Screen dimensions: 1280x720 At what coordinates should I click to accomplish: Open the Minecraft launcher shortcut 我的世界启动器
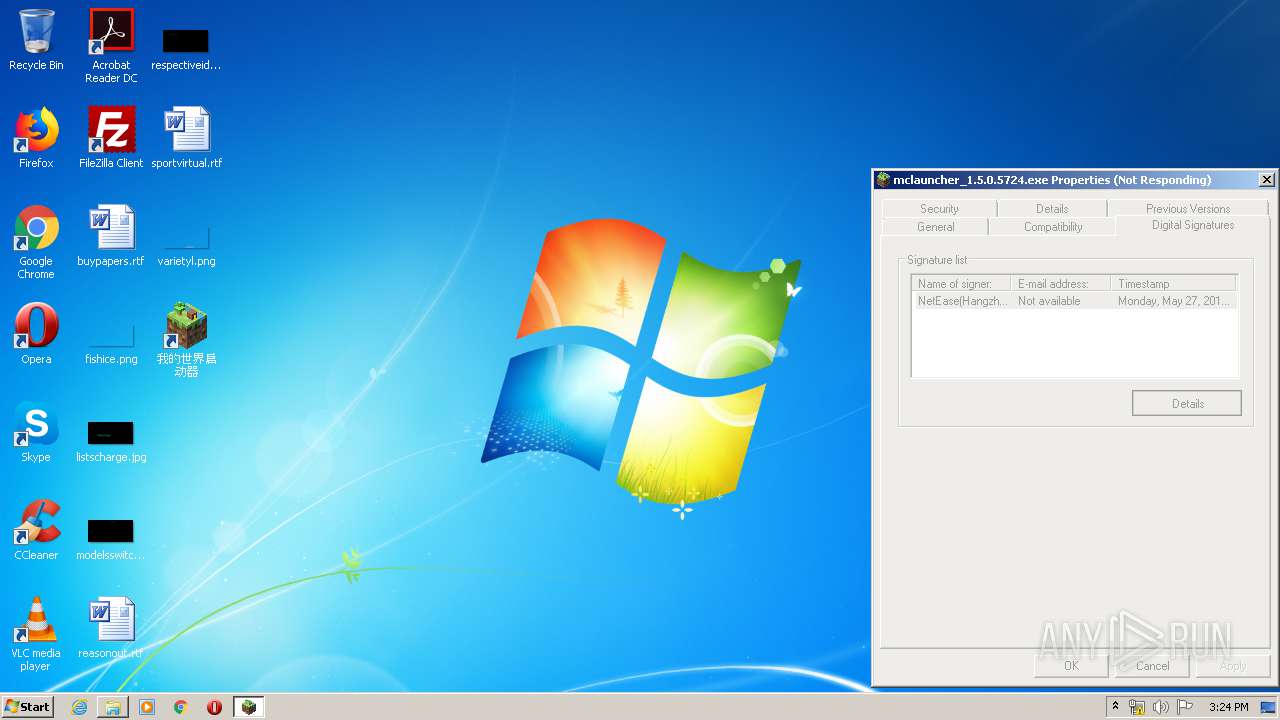186,340
